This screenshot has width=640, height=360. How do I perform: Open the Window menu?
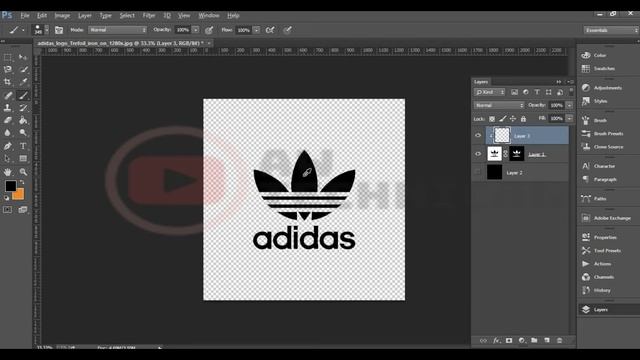coord(209,16)
